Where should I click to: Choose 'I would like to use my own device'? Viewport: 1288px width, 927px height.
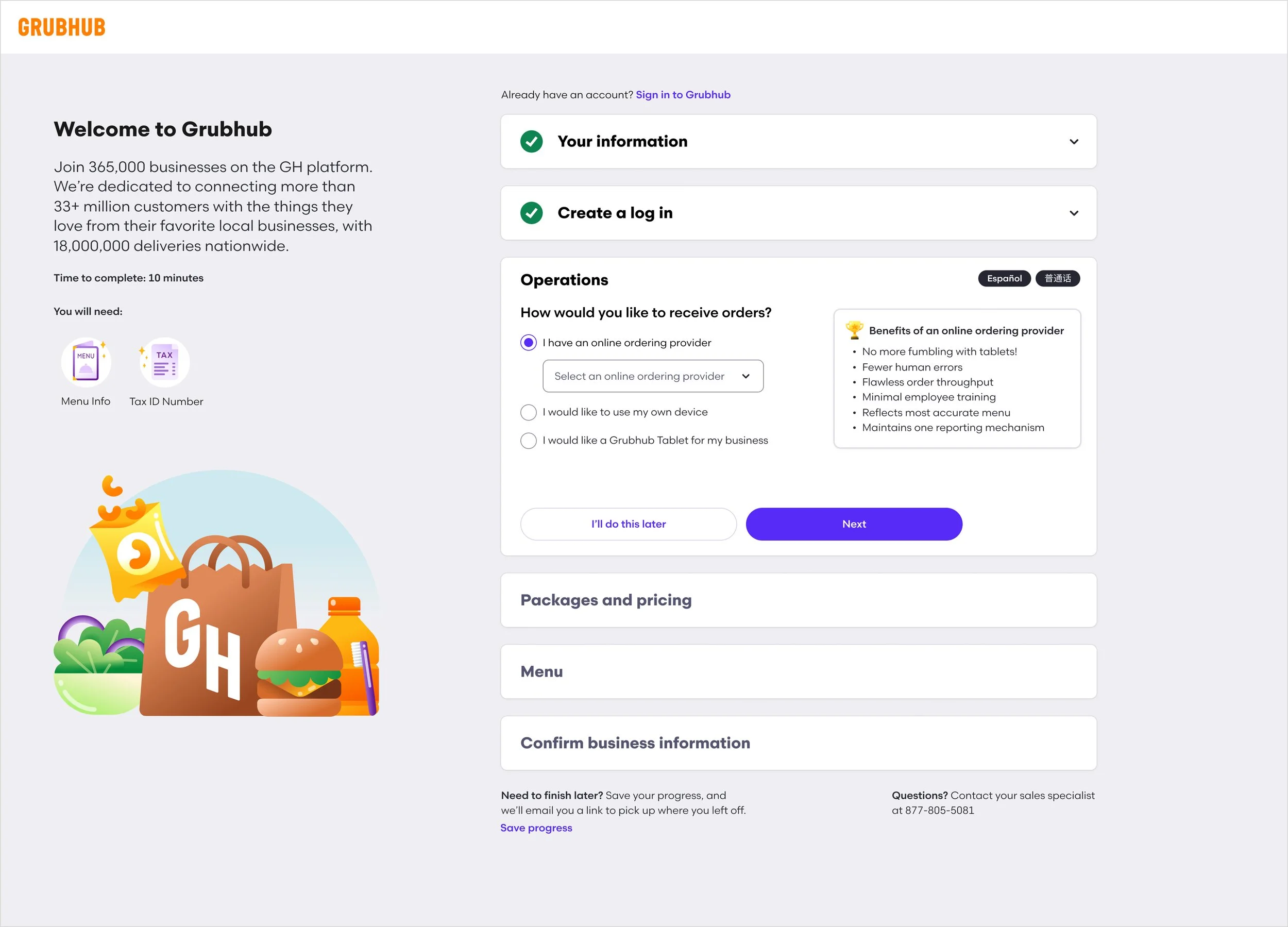pyautogui.click(x=528, y=412)
